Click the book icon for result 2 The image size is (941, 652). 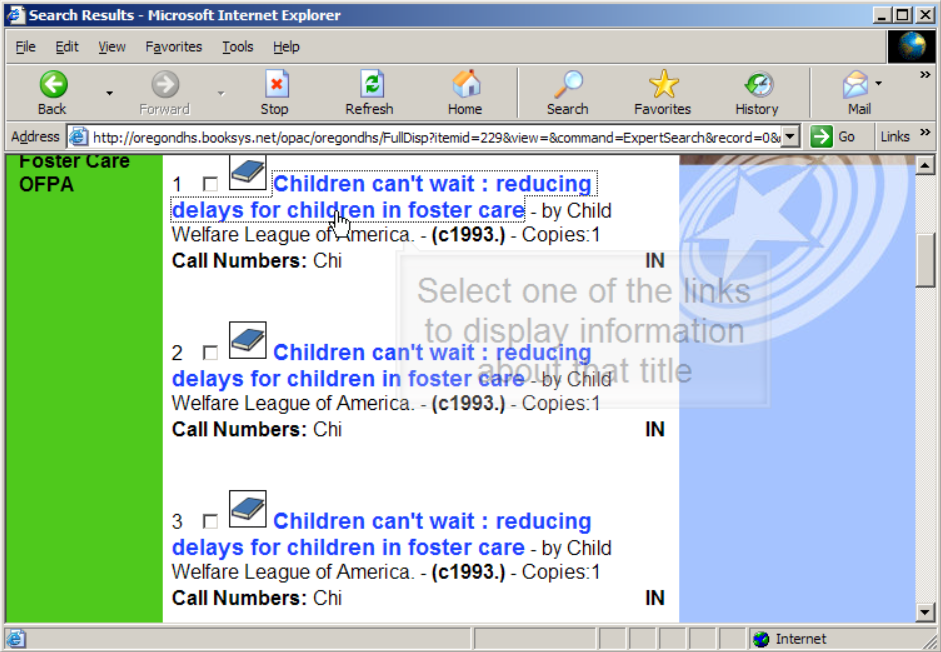tap(247, 340)
